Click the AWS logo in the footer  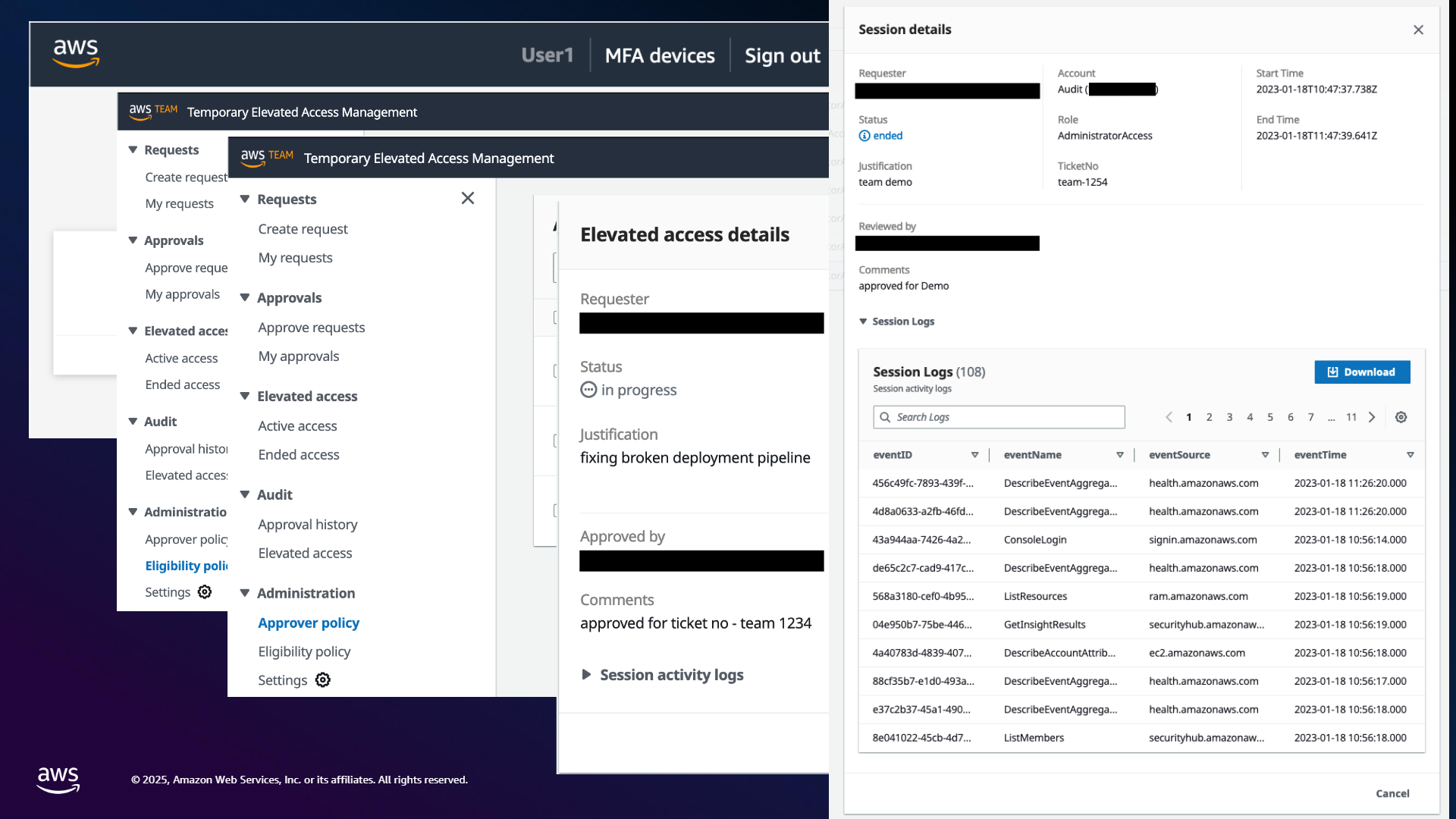[58, 780]
